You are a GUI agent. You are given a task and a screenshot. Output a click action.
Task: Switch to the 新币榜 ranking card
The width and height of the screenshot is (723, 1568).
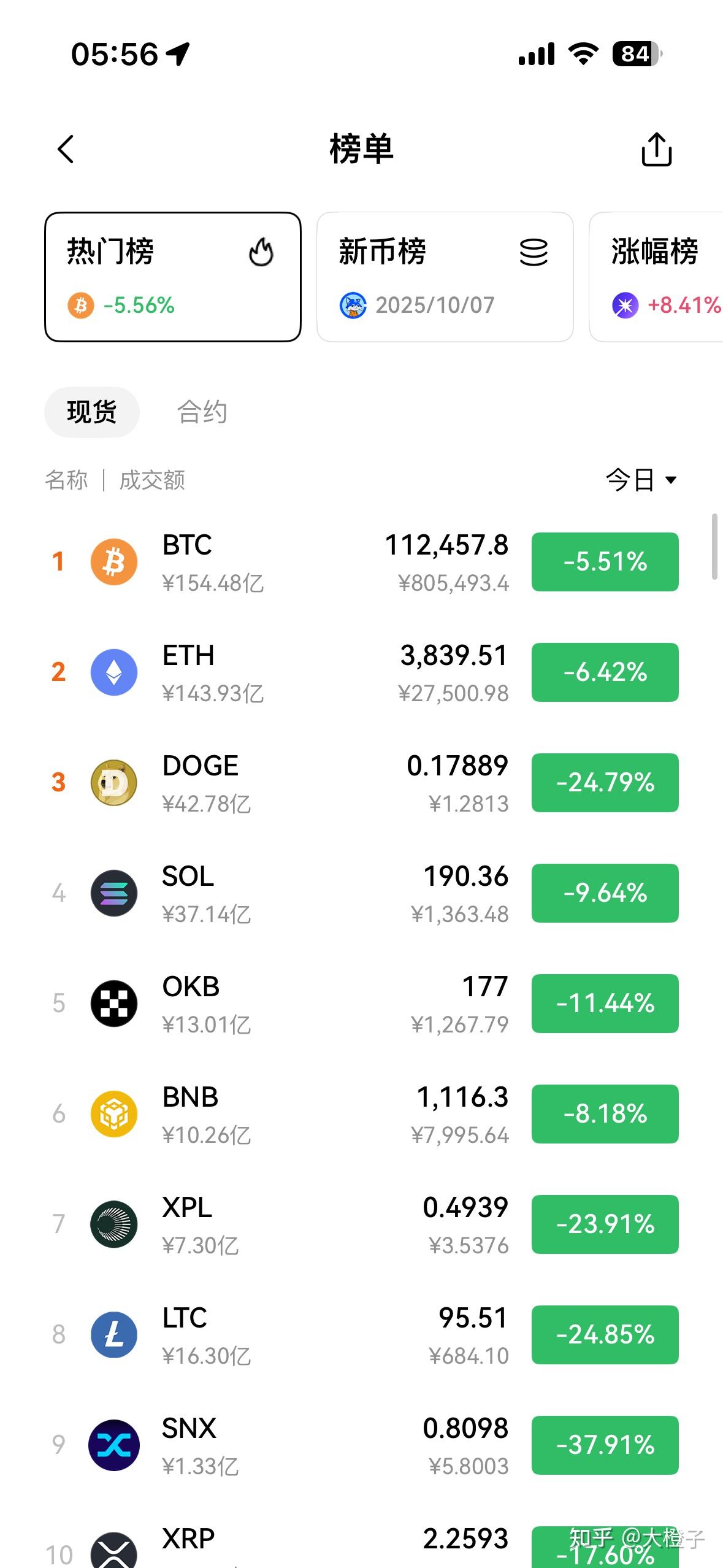coord(445,277)
